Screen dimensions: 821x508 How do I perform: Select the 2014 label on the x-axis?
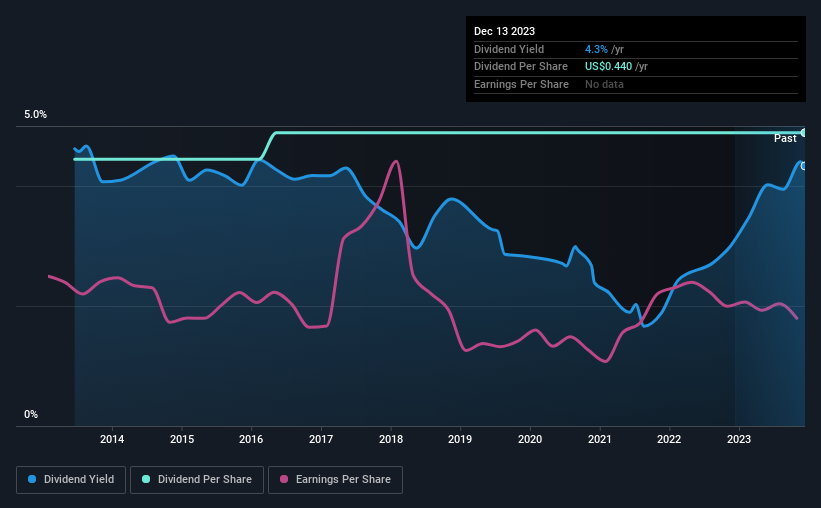click(112, 439)
